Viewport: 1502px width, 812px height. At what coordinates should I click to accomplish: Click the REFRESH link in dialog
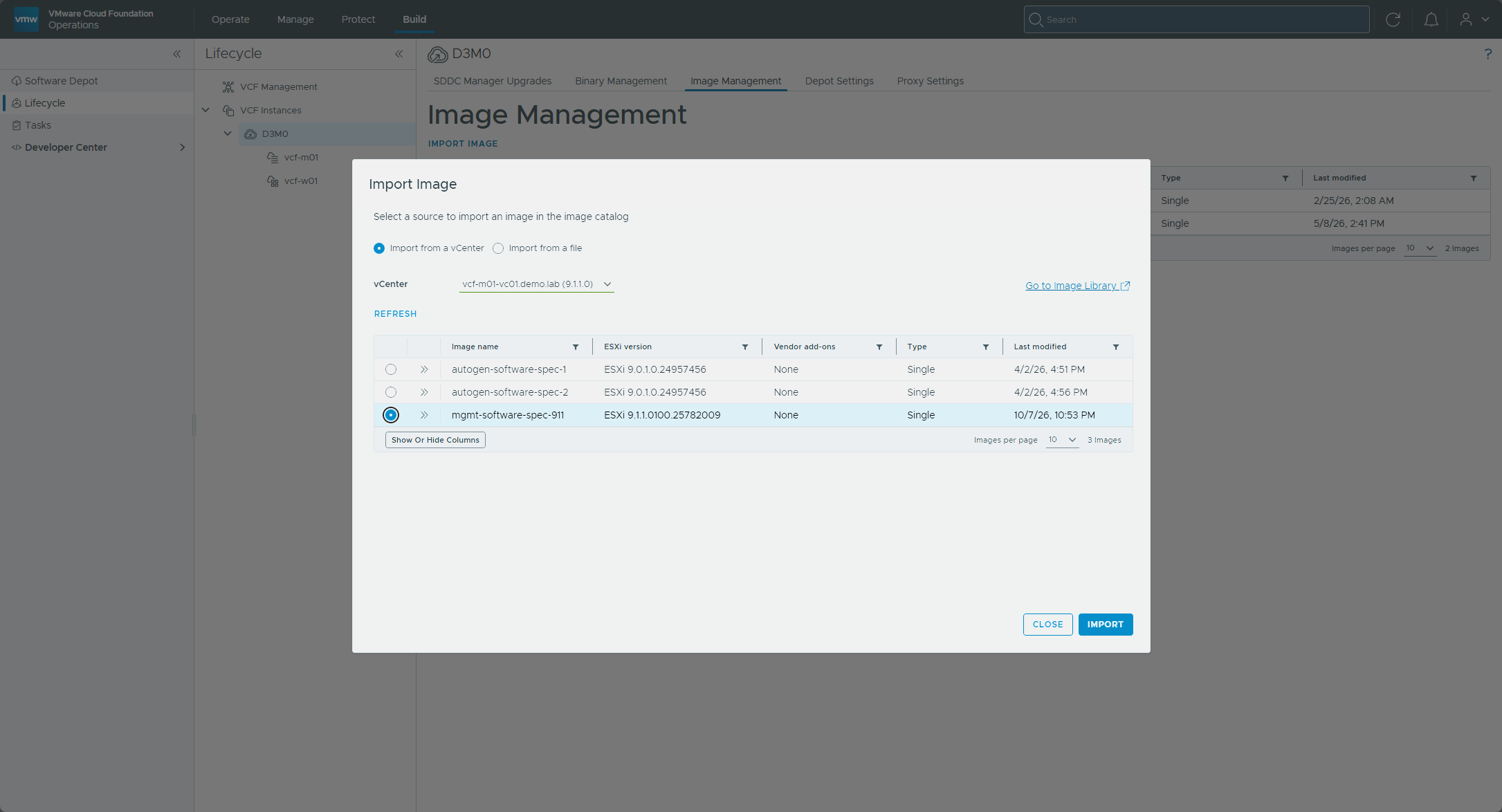(x=396, y=314)
